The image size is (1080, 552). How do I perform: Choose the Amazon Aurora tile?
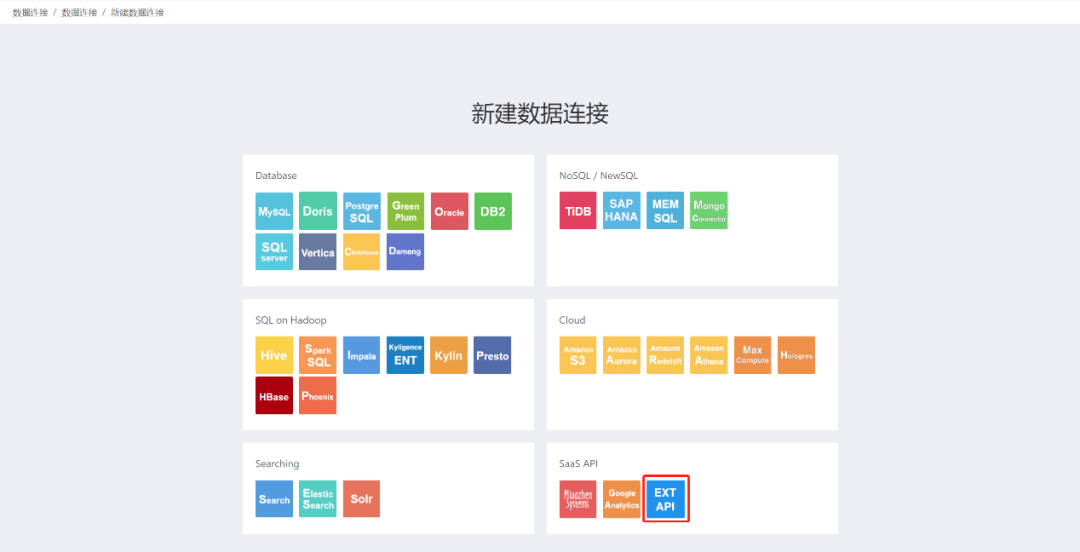(622, 355)
